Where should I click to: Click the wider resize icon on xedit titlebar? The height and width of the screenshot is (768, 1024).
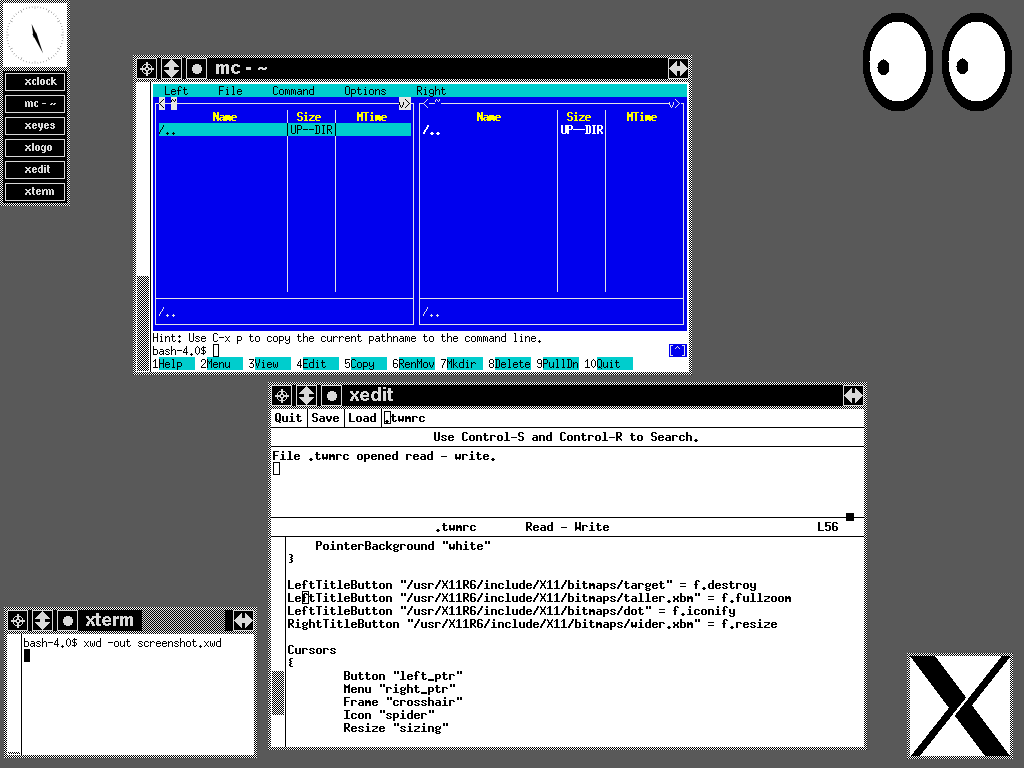click(853, 395)
